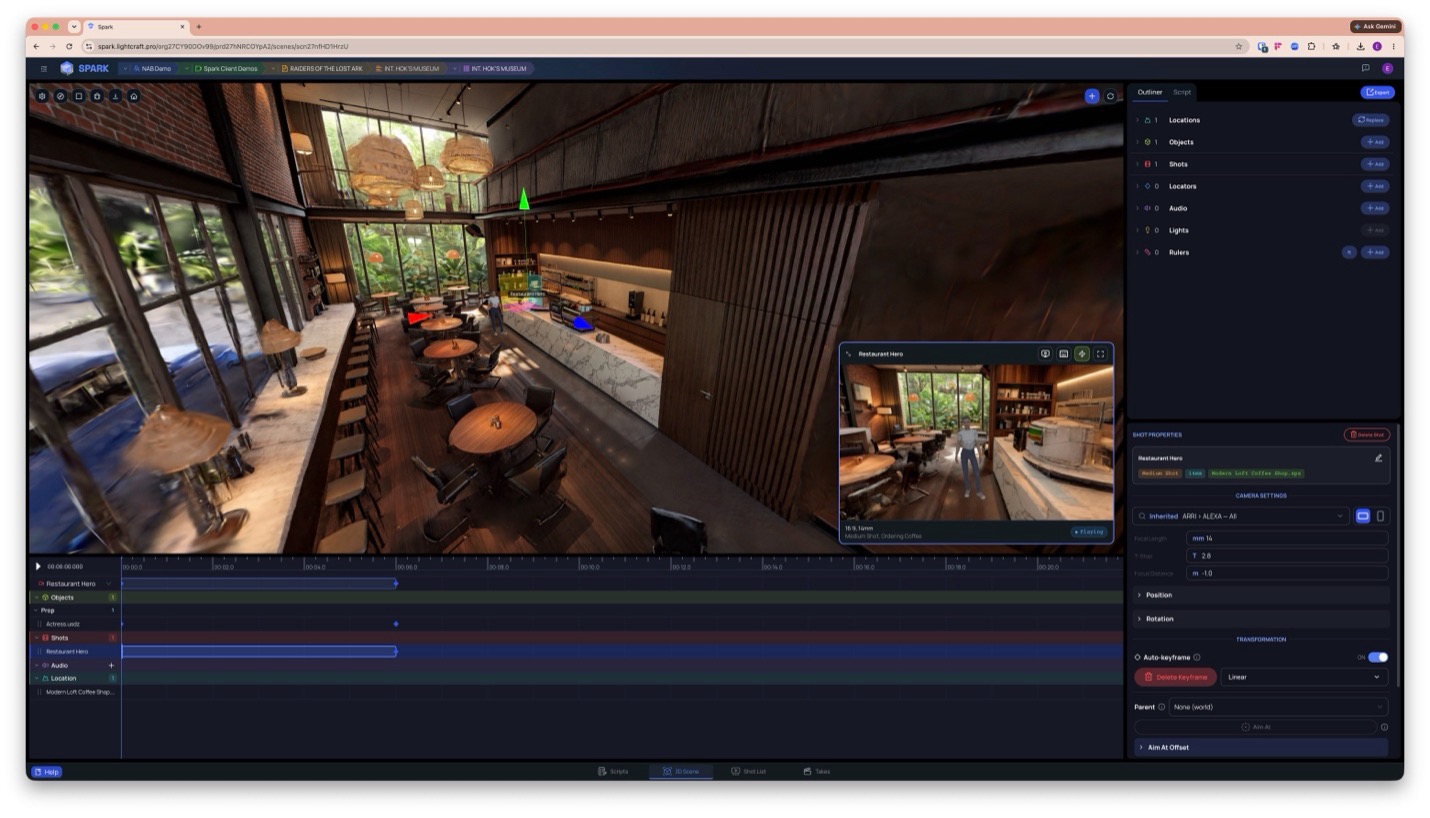The height and width of the screenshot is (818, 1430).
Task: Click the Focal Length mm input field
Action: pyautogui.click(x=1287, y=538)
